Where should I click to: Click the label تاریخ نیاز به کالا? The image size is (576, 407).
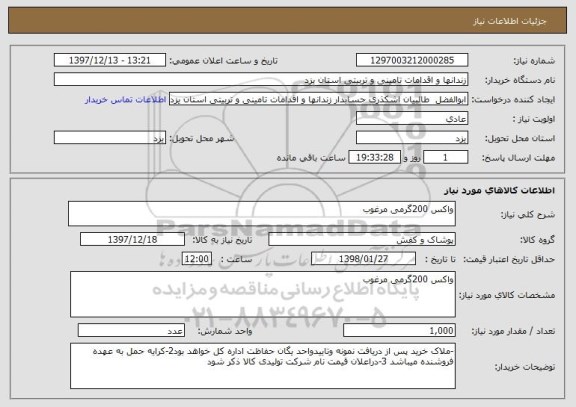pyautogui.click(x=222, y=240)
